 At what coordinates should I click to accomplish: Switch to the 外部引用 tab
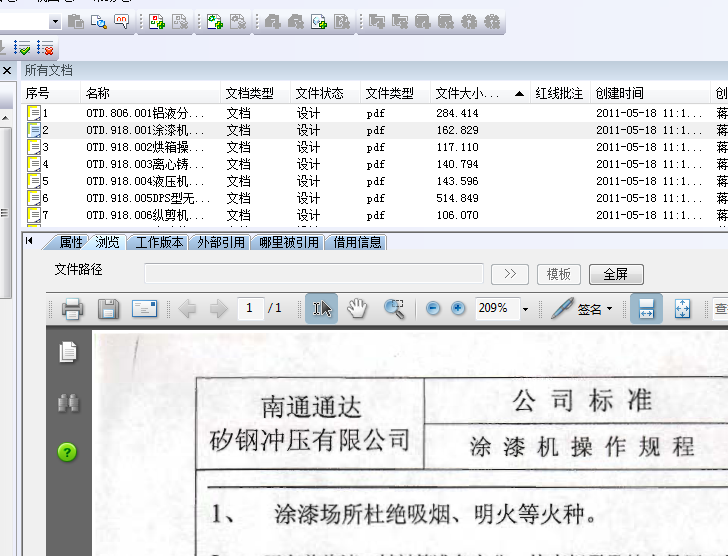click(221, 242)
